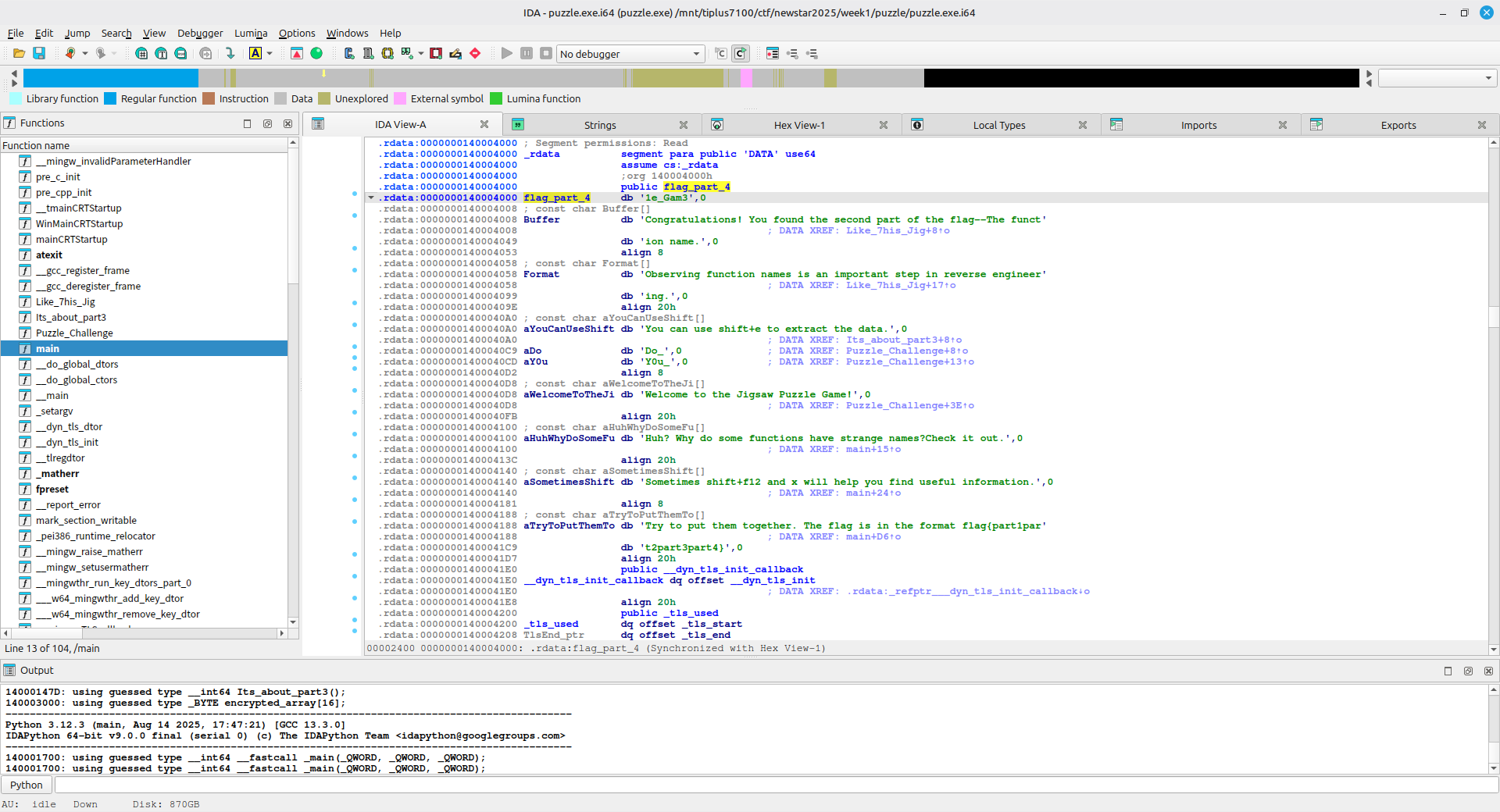The height and width of the screenshot is (812, 1500).
Task: Click the red stop-sign breakpoint icon
Action: pyautogui.click(x=475, y=53)
